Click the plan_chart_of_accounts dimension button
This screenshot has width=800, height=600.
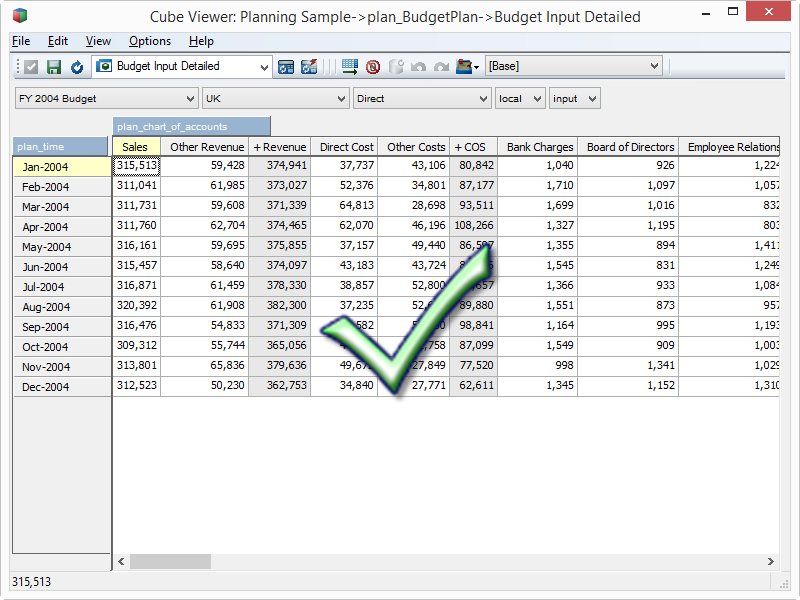pyautogui.click(x=192, y=127)
